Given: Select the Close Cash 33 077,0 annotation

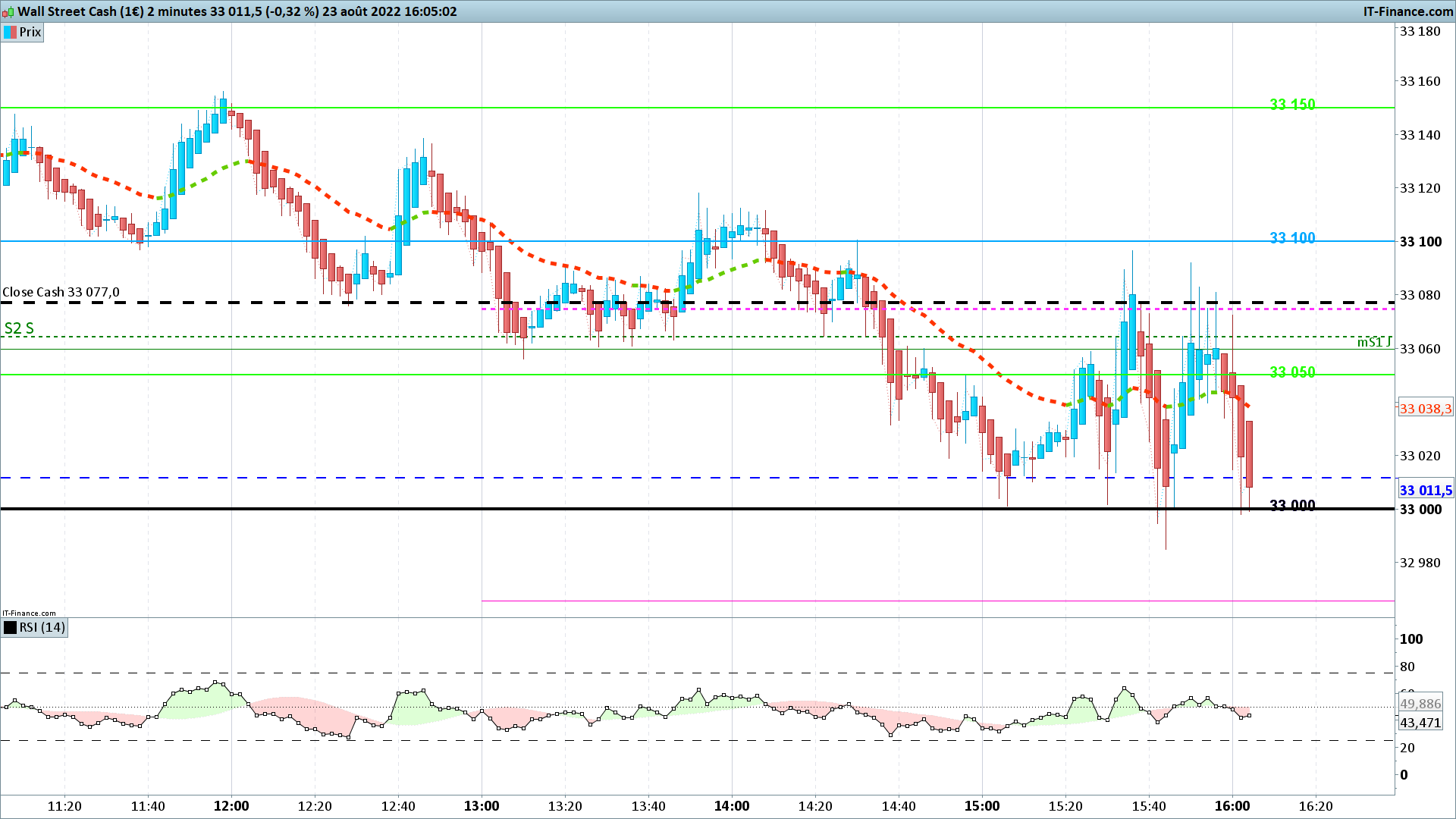Looking at the screenshot, I should tap(61, 293).
